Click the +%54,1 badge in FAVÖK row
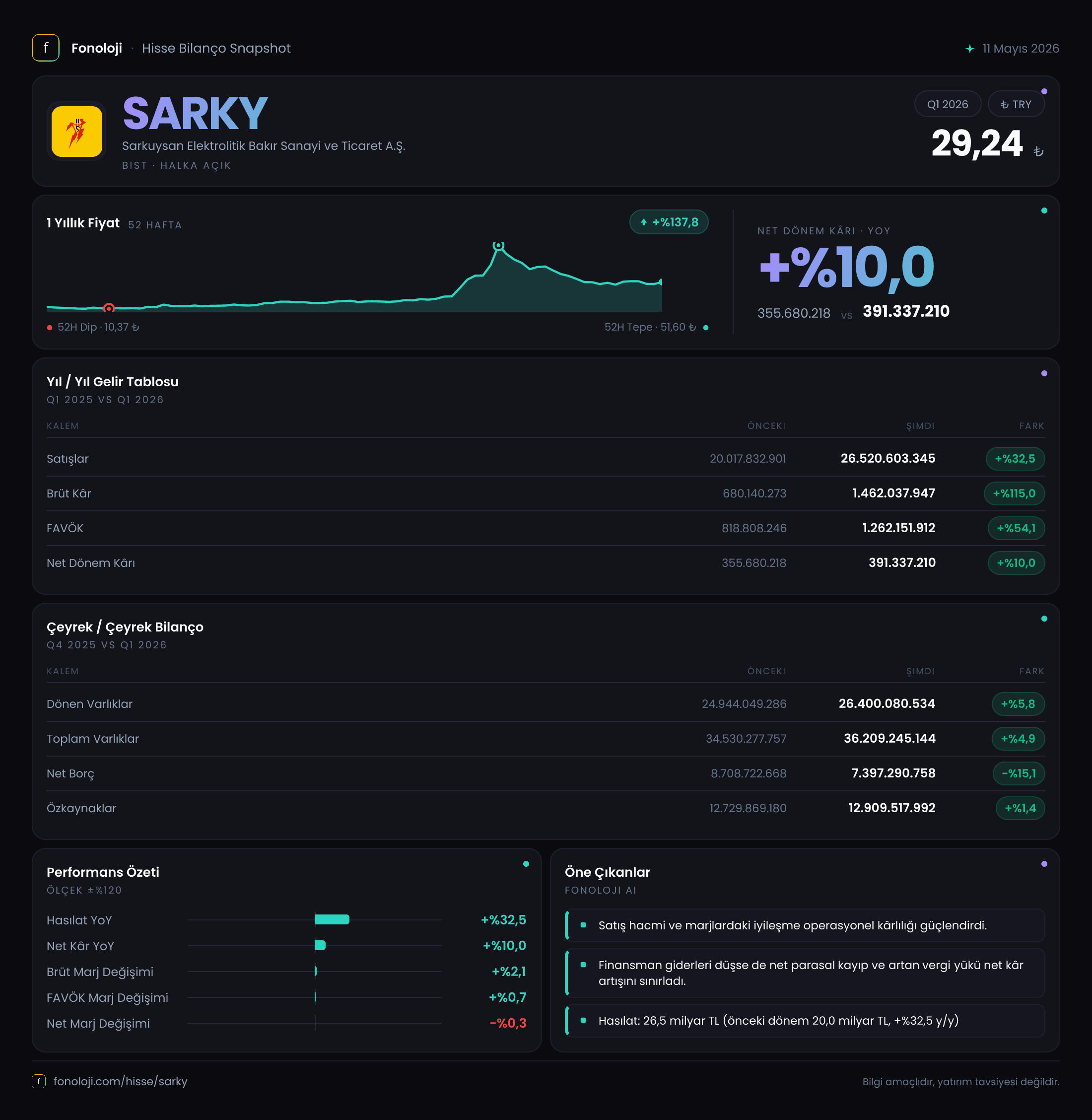This screenshot has width=1092, height=1120. [1016, 528]
